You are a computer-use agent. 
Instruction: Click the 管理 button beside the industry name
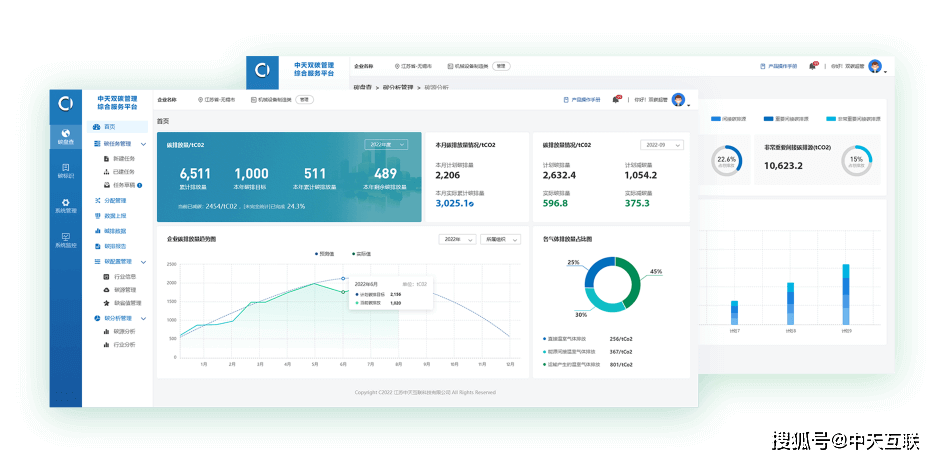(305, 100)
